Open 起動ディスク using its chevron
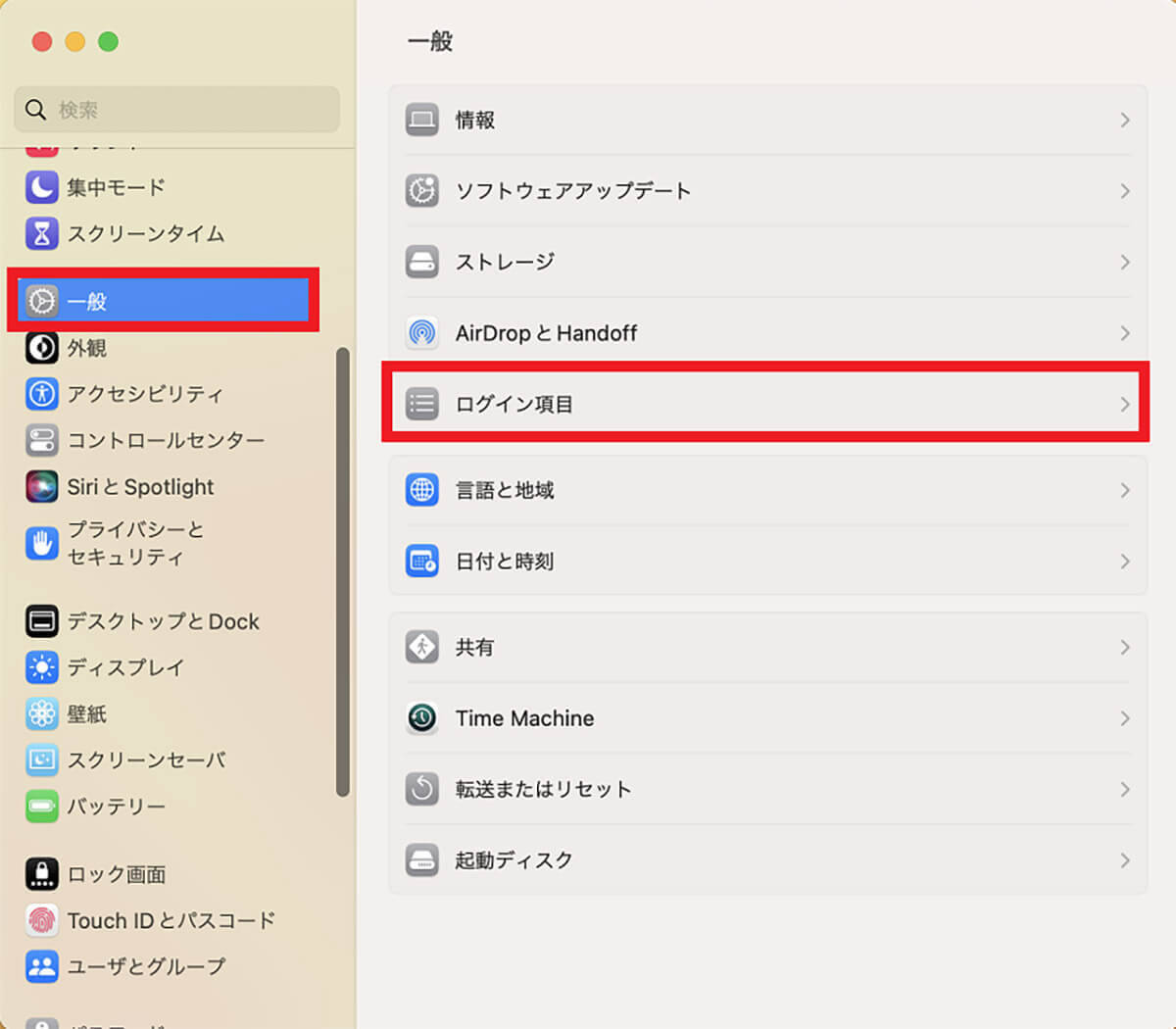Screen dimensions: 1176x1029 point(1124,860)
